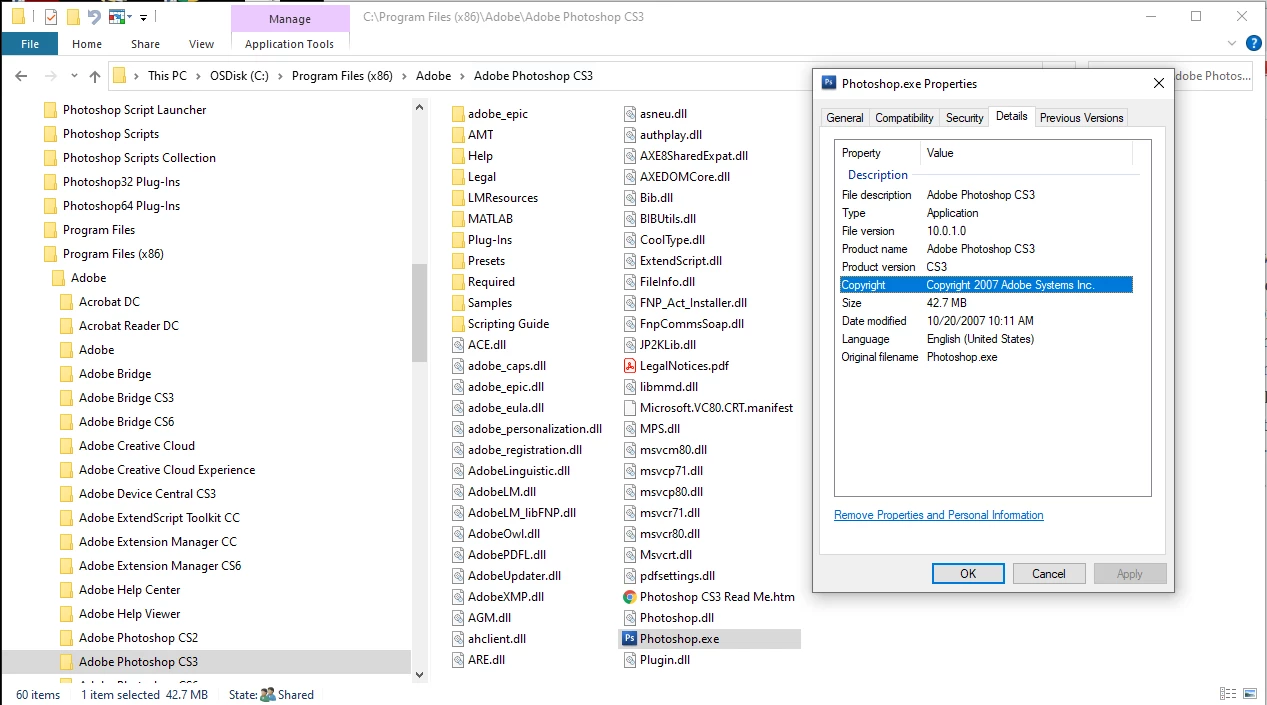
Task: Click OK in Photoshop.exe Properties
Action: pyautogui.click(x=968, y=574)
